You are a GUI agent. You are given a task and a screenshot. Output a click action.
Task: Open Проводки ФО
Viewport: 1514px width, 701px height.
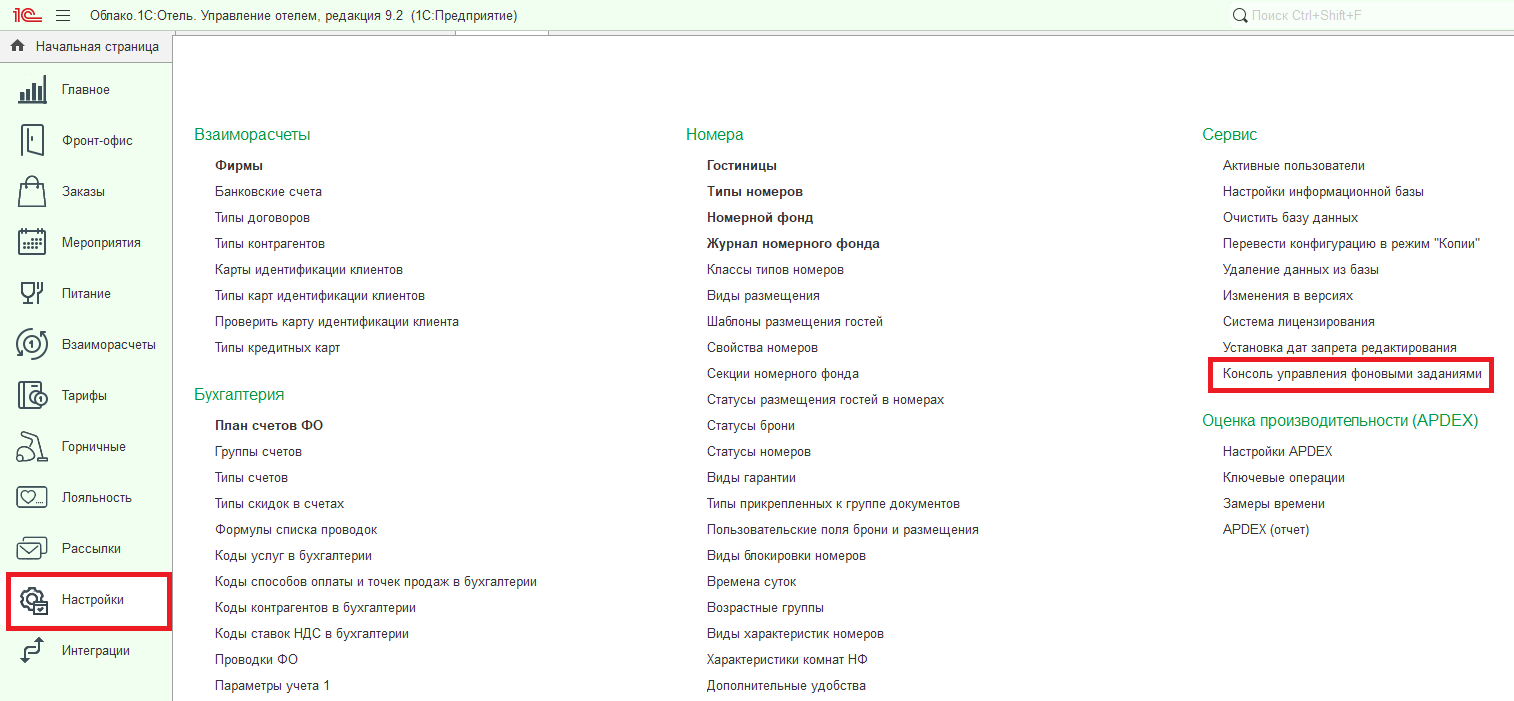coord(256,659)
